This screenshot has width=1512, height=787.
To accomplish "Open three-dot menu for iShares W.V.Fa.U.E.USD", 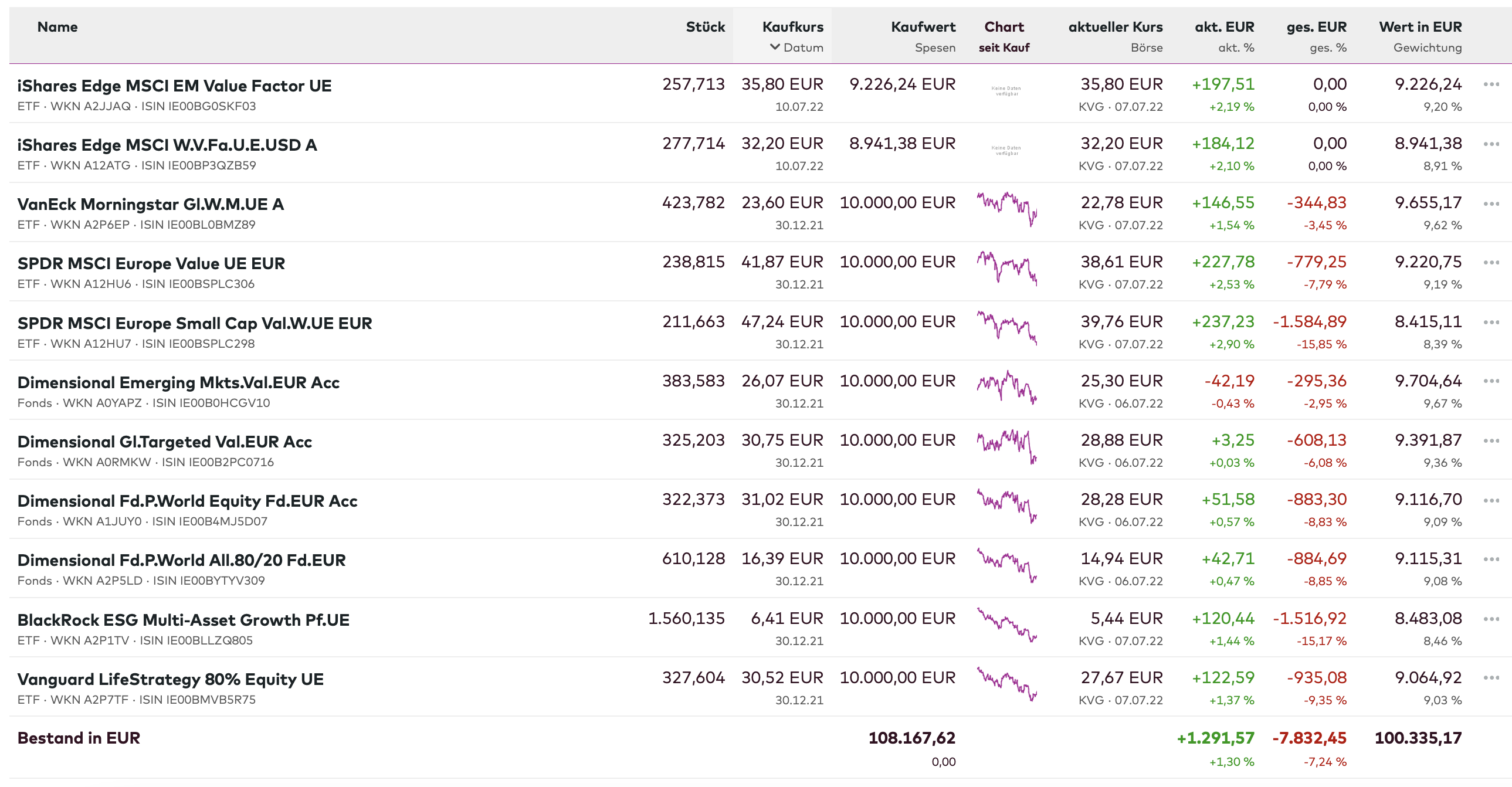I will point(1491,144).
